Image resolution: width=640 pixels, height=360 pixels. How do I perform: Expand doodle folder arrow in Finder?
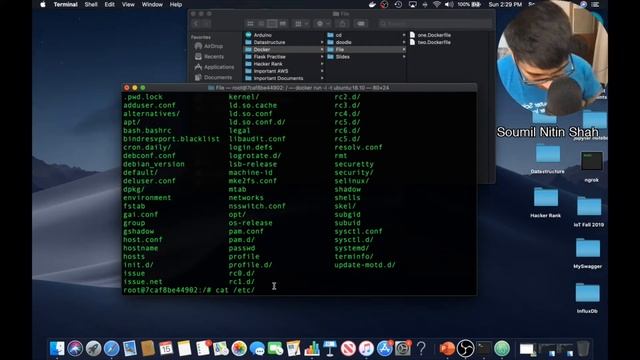[404, 42]
